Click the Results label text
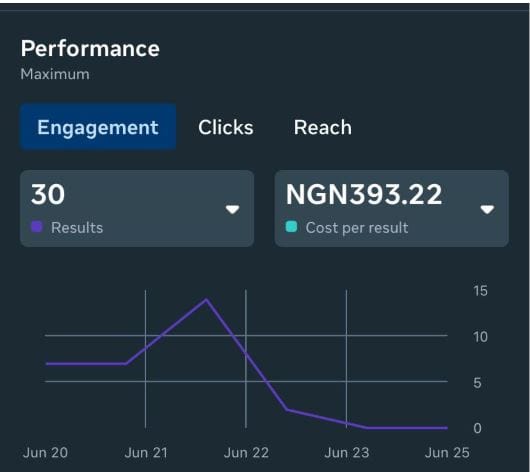 point(77,228)
